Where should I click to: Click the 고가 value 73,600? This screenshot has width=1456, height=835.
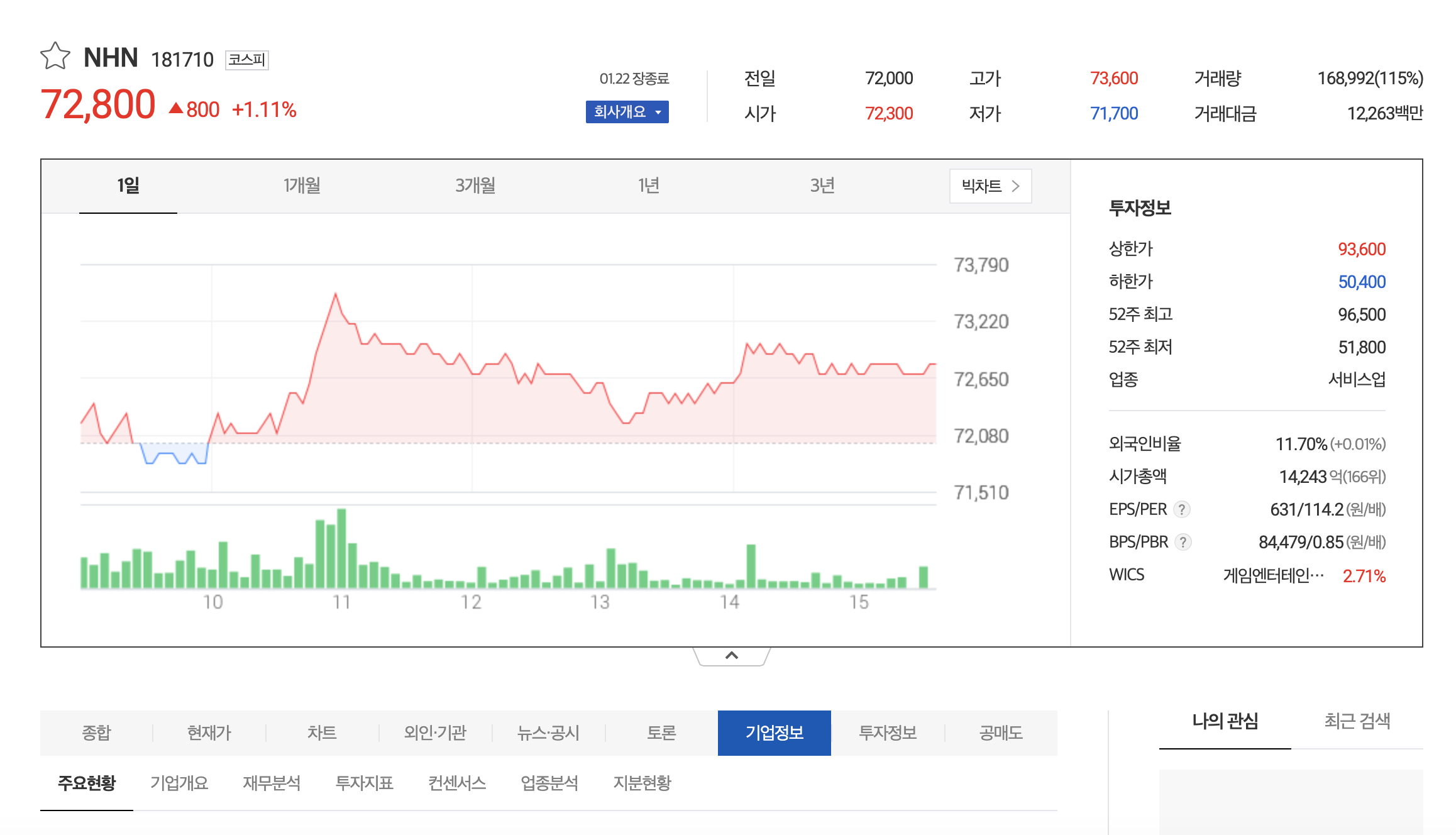tap(1114, 79)
